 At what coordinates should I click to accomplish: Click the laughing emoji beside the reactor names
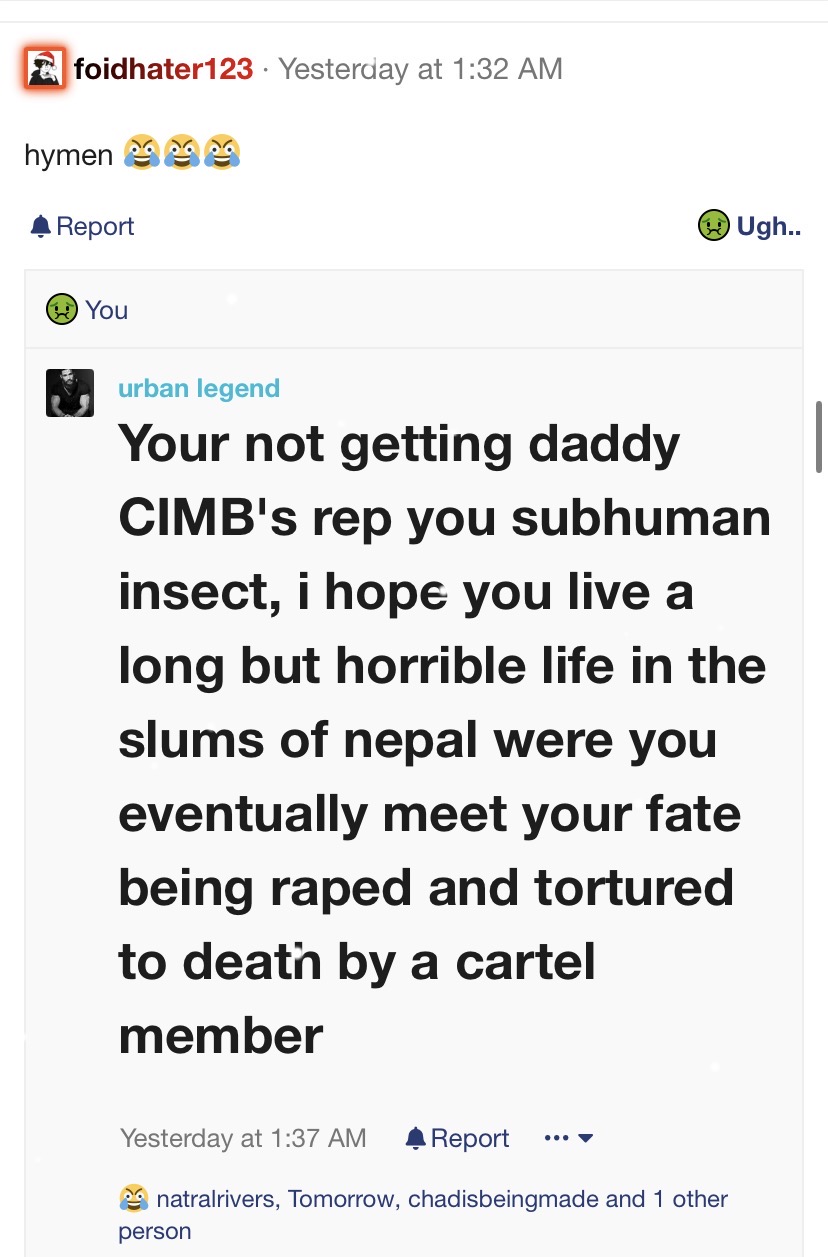coord(132,1198)
